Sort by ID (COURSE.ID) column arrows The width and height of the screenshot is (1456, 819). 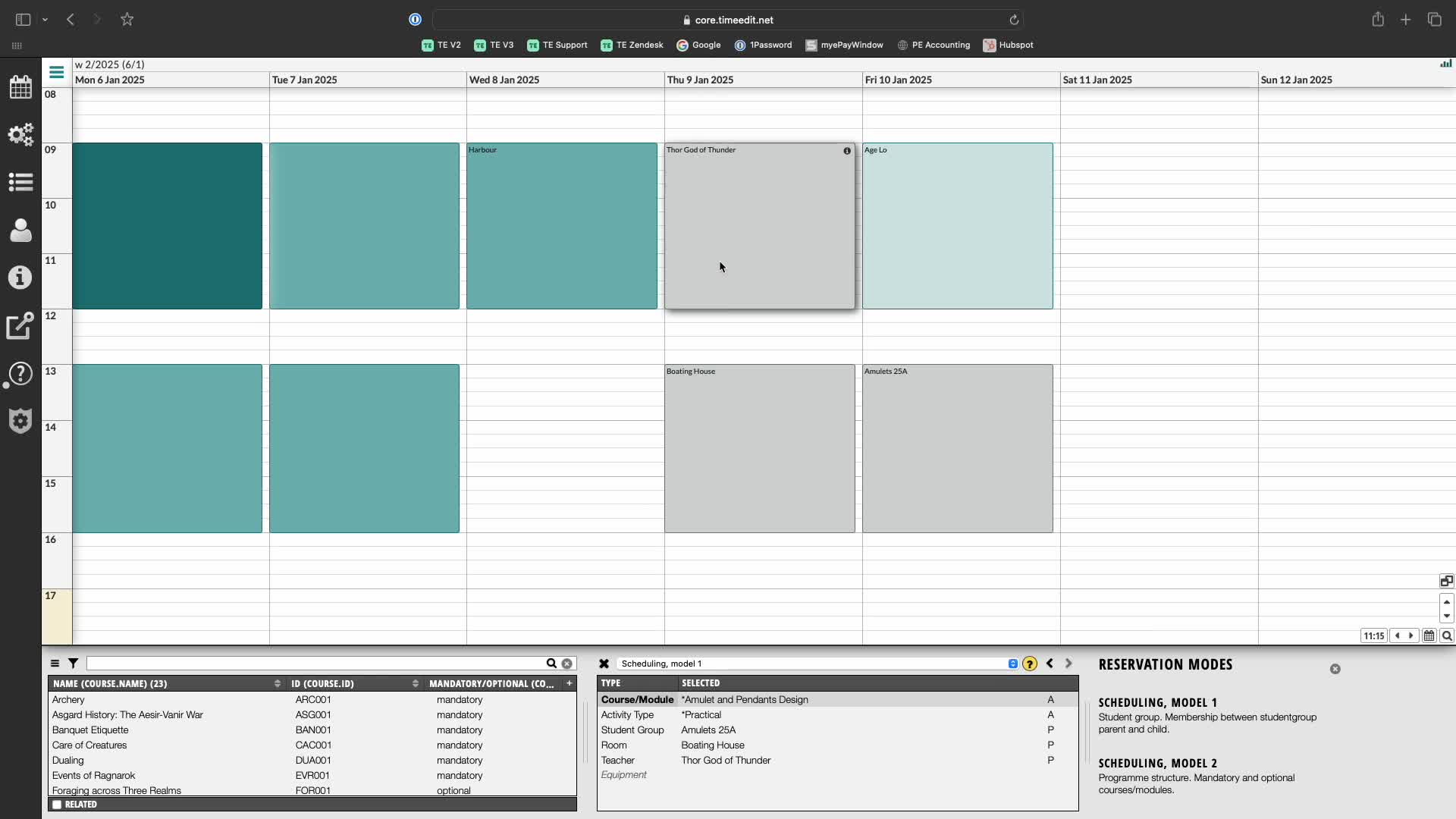click(x=415, y=683)
